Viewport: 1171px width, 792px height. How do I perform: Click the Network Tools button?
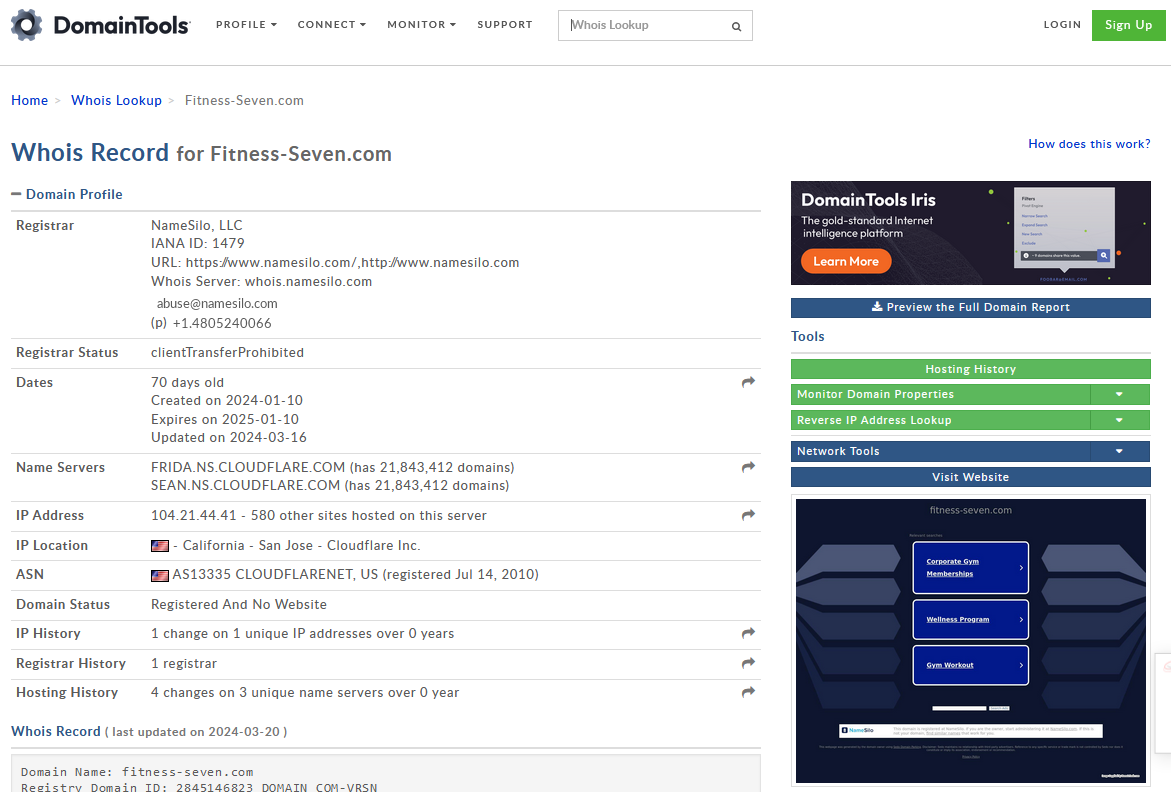point(940,451)
